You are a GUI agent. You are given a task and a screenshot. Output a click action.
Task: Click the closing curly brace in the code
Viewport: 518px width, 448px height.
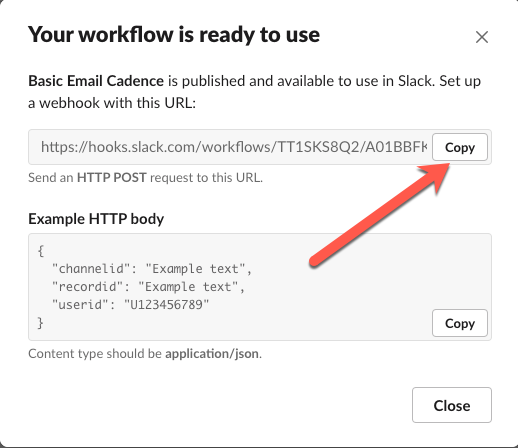click(x=41, y=323)
